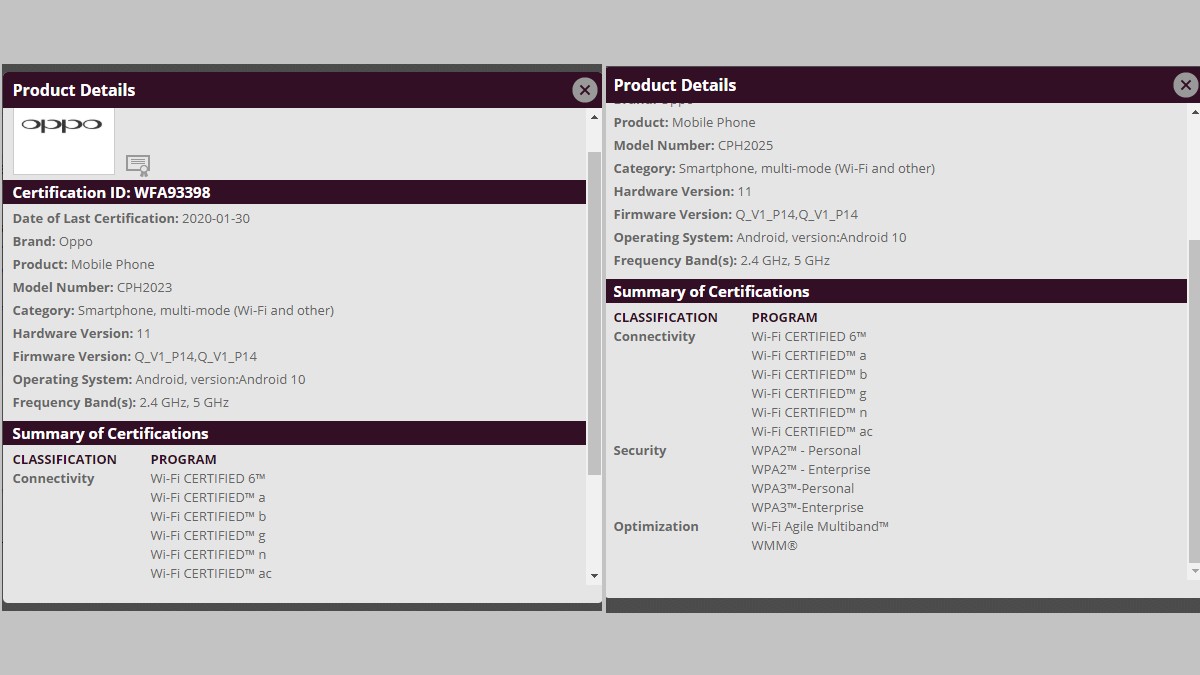Click right dialog scrollbar down arrow

click(x=1193, y=571)
